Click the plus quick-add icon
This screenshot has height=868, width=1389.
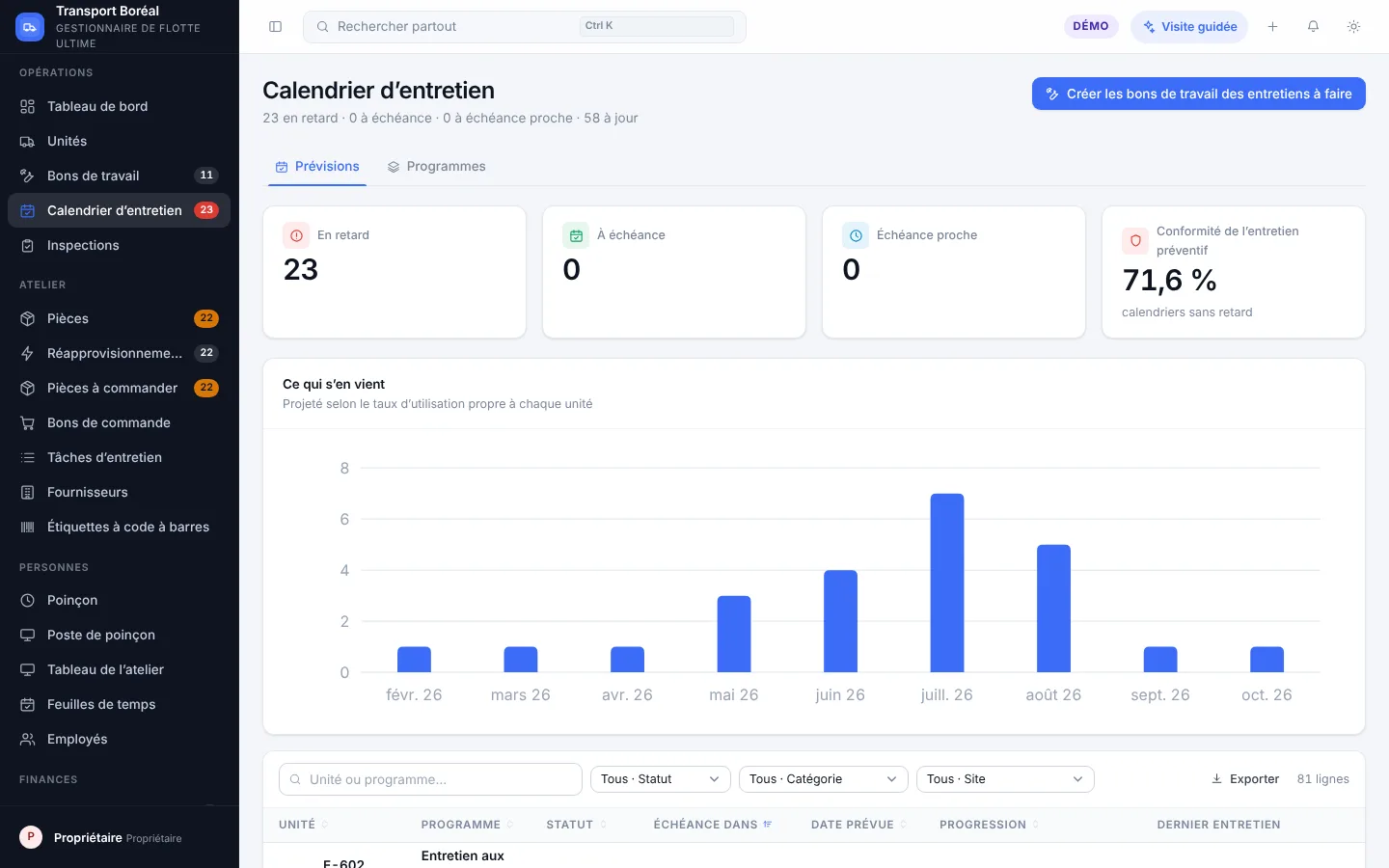[1272, 27]
